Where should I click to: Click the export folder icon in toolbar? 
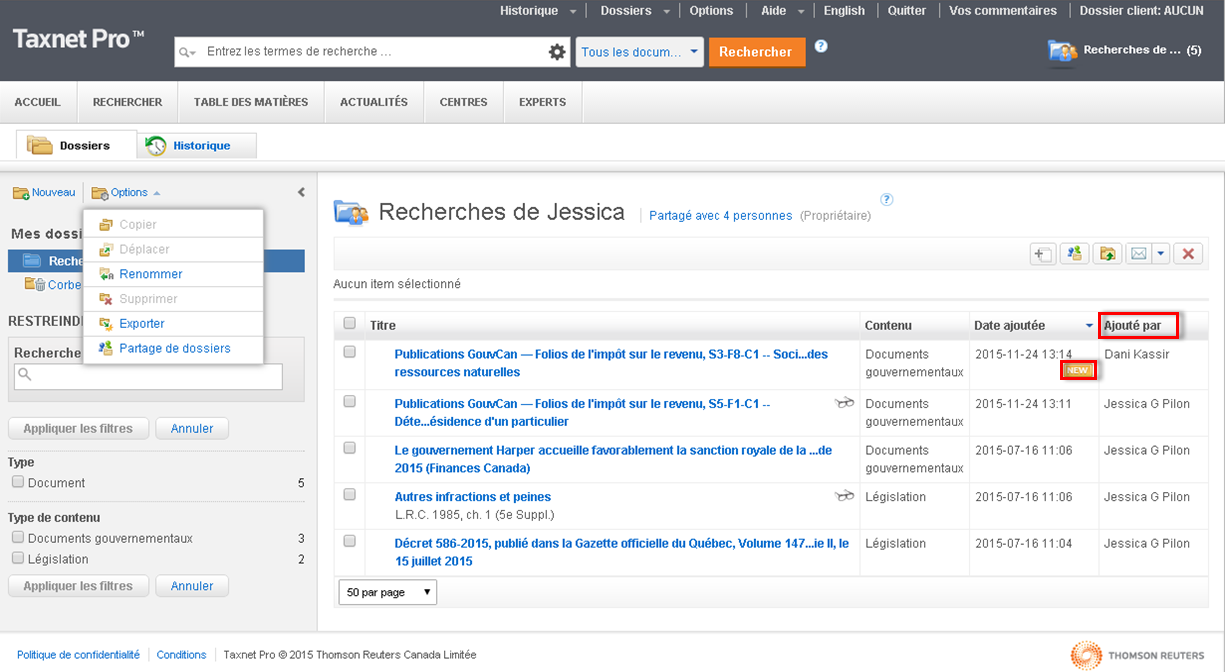click(x=1107, y=254)
